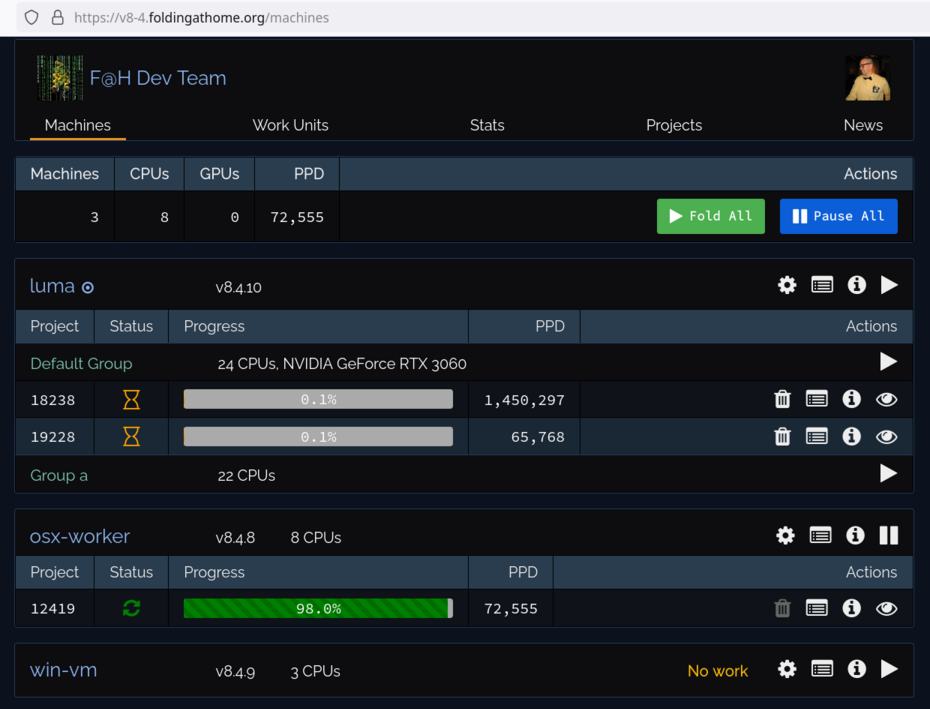The height and width of the screenshot is (709, 930).
Task: Dump work unit for project 18238
Action: [x=782, y=399]
